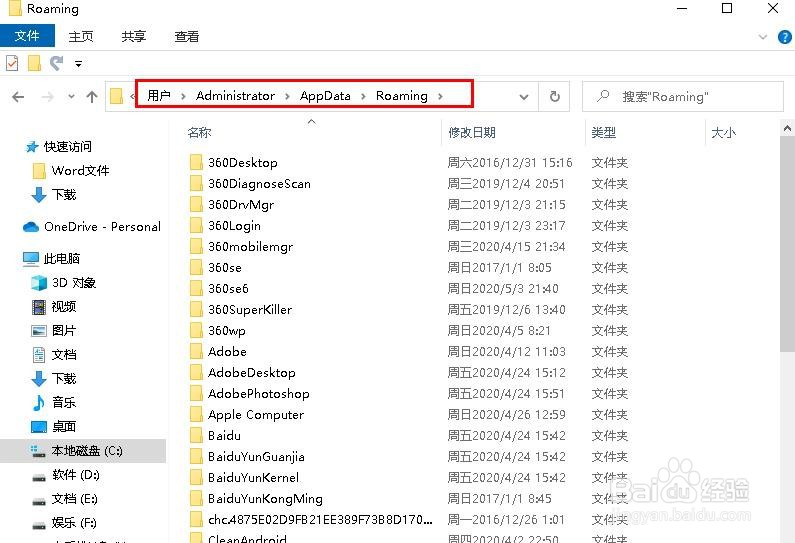Select Word文件 folder in navigation pane
This screenshot has width=795, height=543.
[80, 170]
